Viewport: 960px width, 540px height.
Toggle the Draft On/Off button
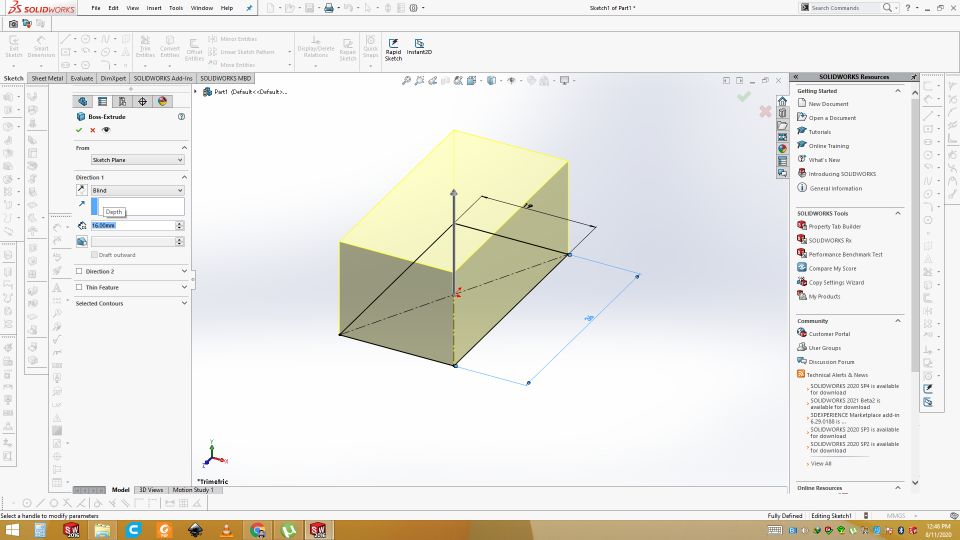[x=81, y=242]
